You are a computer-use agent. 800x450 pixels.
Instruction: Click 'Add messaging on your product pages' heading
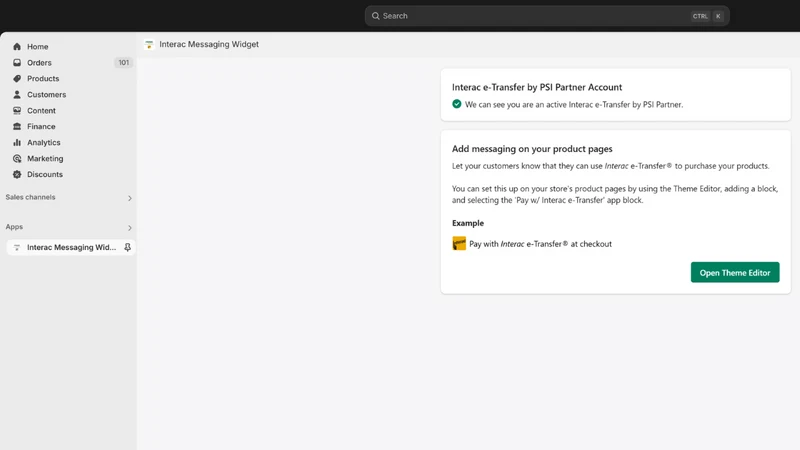tap(532, 149)
